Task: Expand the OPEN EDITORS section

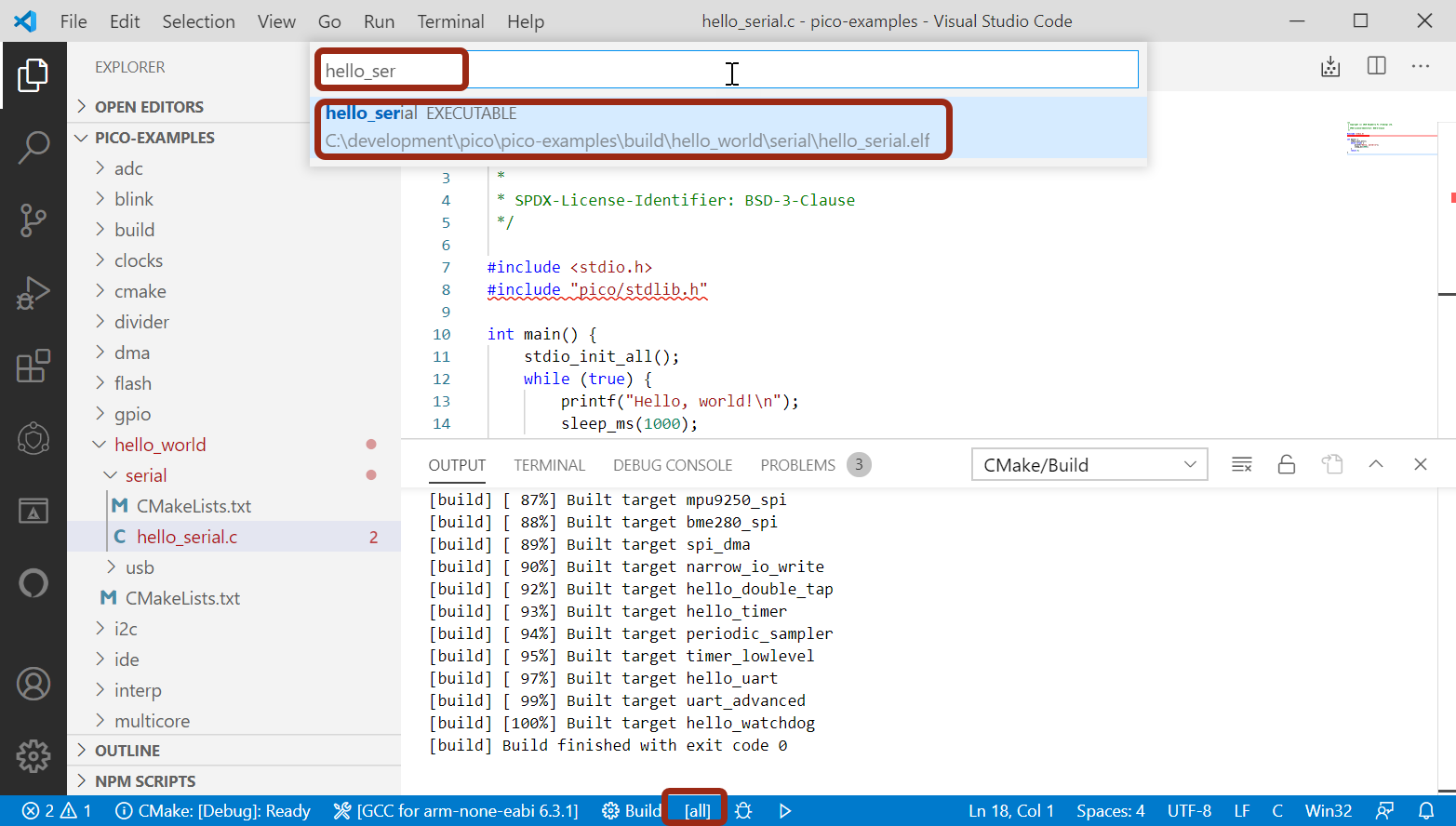Action: click(x=234, y=107)
